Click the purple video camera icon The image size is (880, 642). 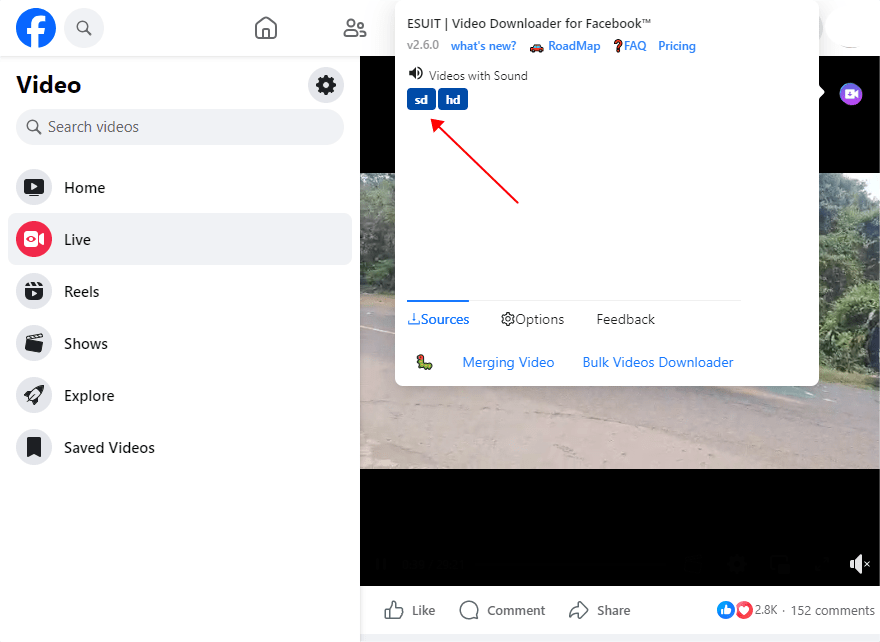click(x=851, y=94)
